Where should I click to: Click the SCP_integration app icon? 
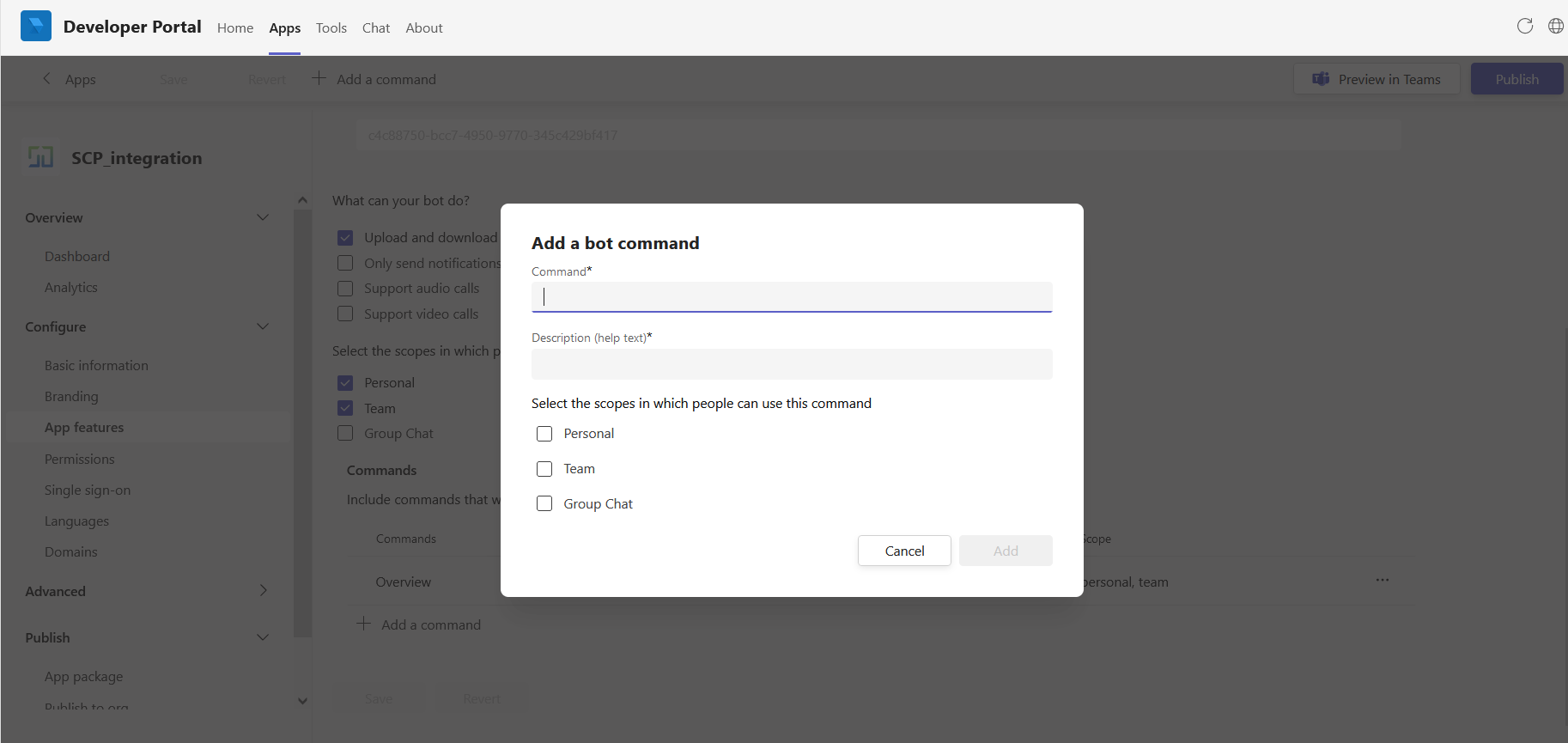pos(40,157)
